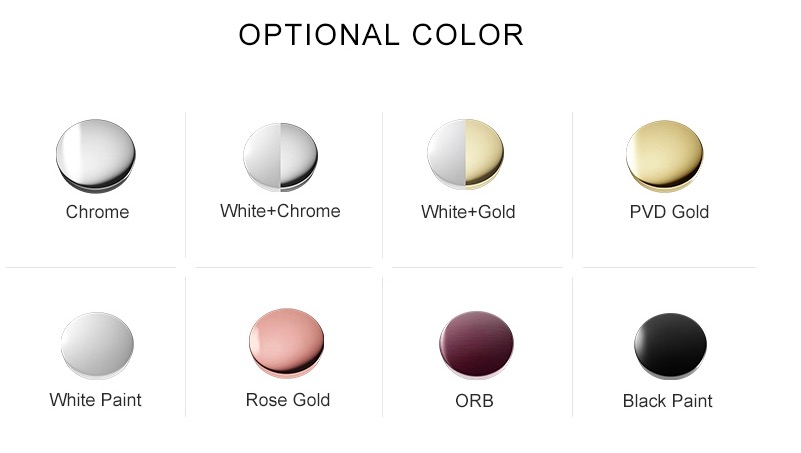
Task: Pick the White+Gold finish swatch
Action: coord(465,154)
